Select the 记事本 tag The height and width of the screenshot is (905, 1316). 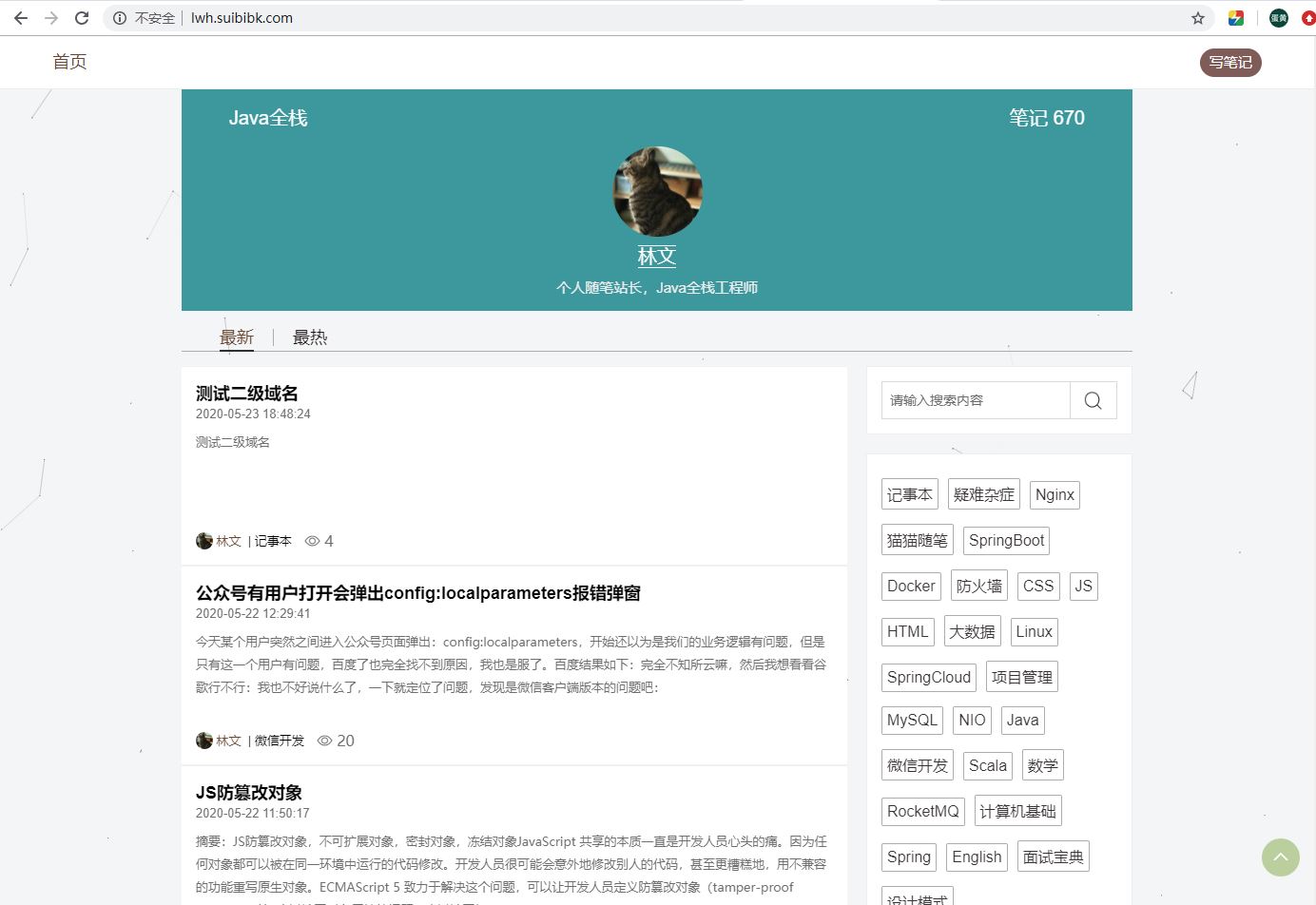click(x=910, y=494)
